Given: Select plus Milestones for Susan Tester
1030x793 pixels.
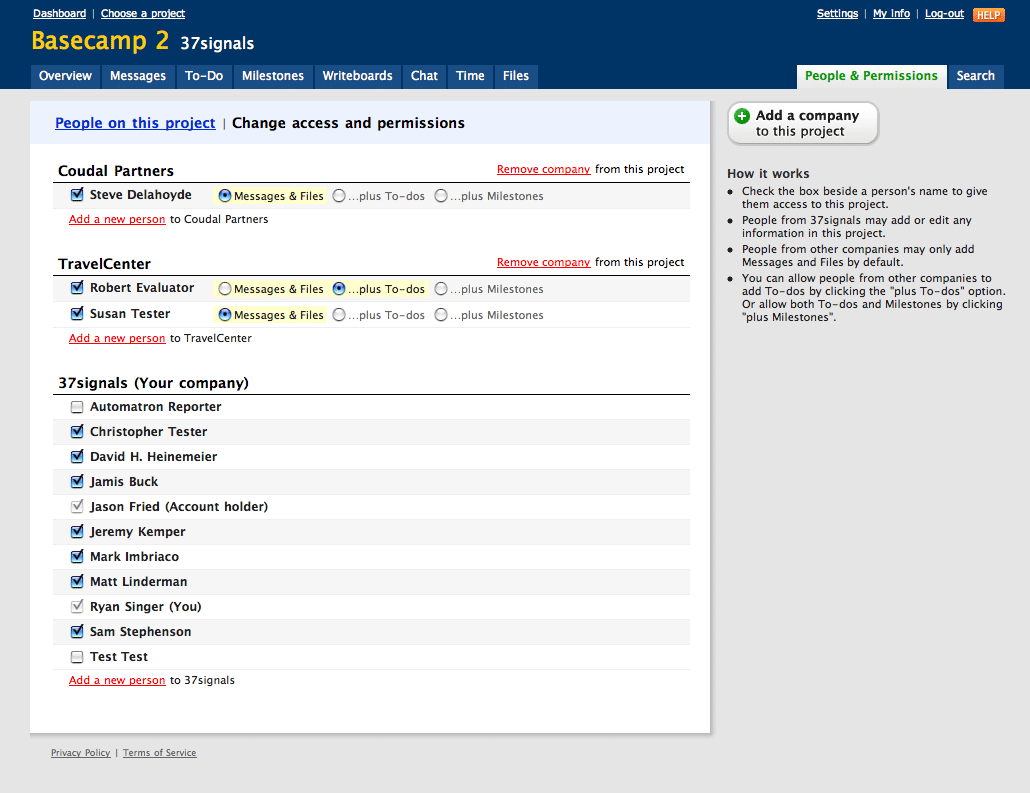Looking at the screenshot, I should coord(441,315).
